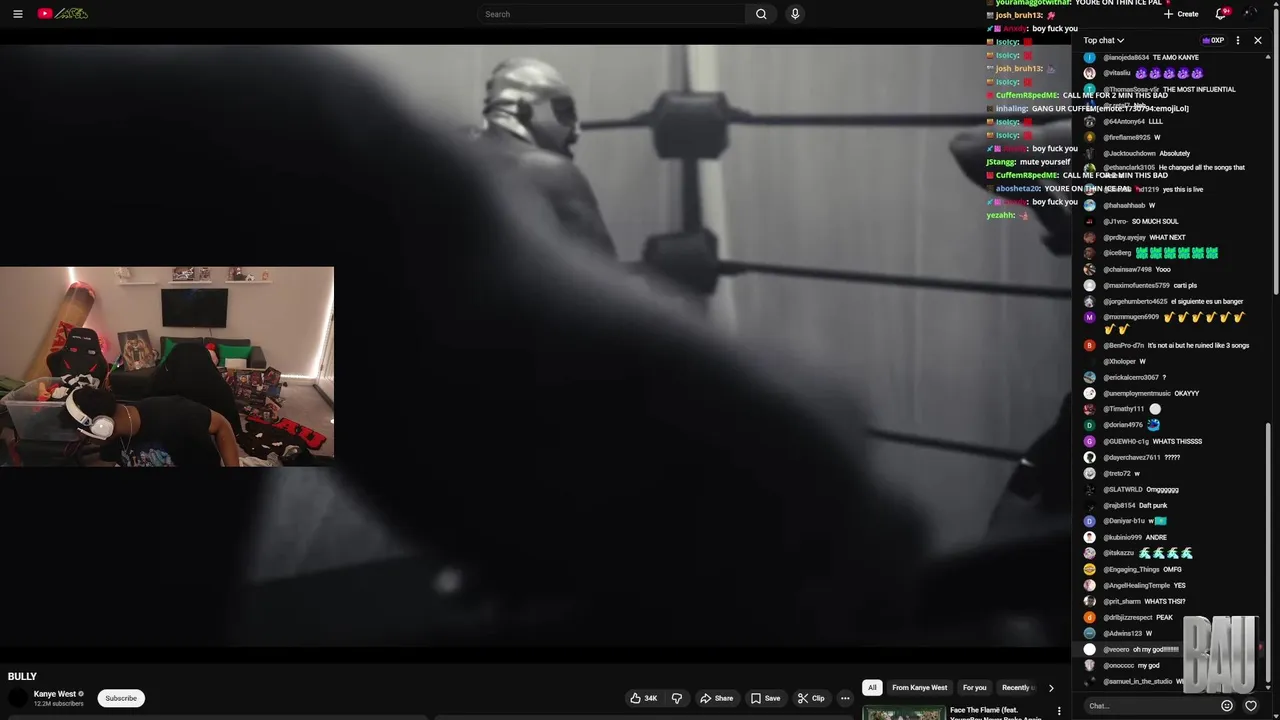
Task: Click chat author @dayerchavez7611
Action: click(x=1132, y=457)
